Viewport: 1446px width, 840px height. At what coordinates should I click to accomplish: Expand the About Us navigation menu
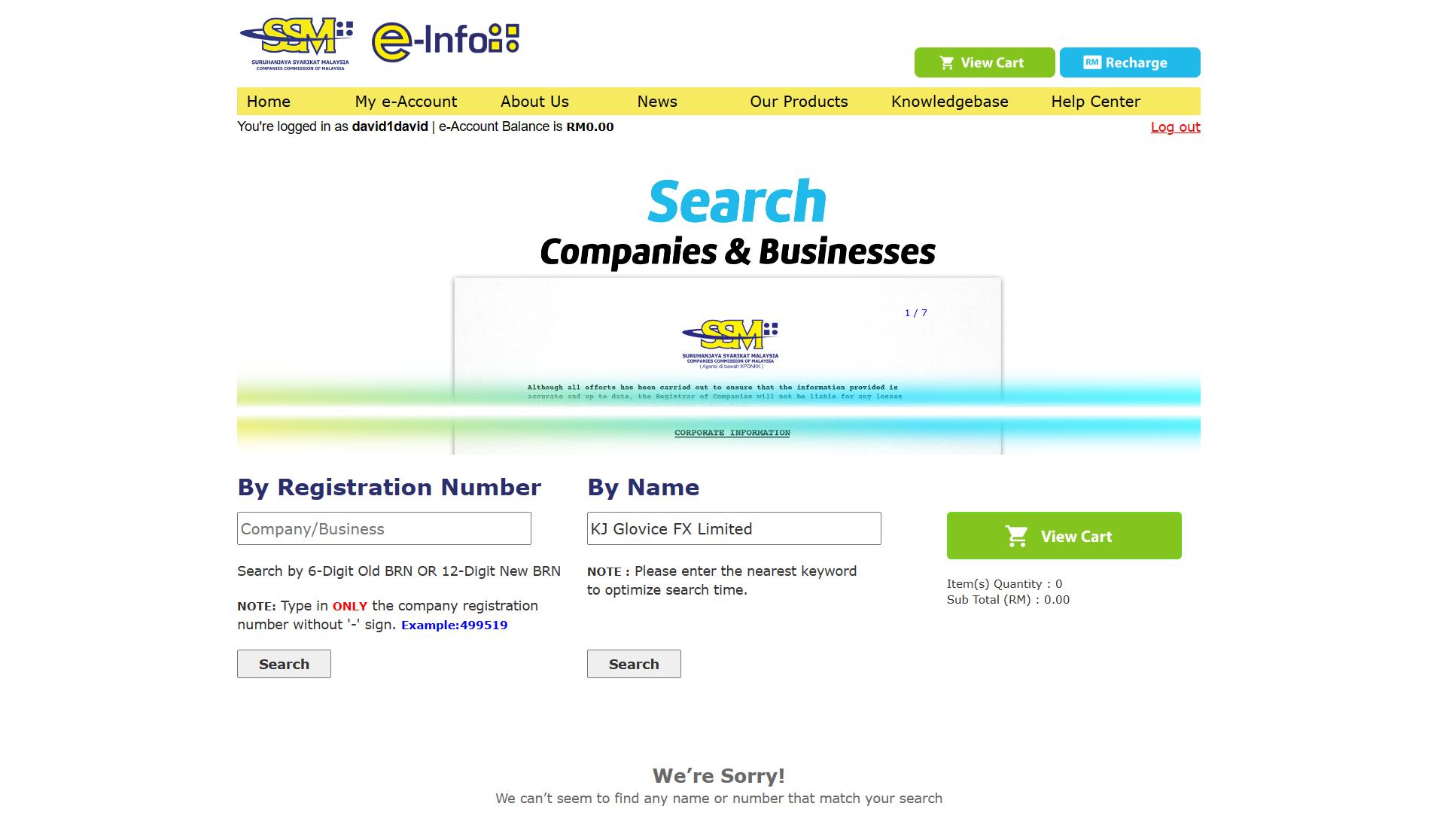(535, 101)
